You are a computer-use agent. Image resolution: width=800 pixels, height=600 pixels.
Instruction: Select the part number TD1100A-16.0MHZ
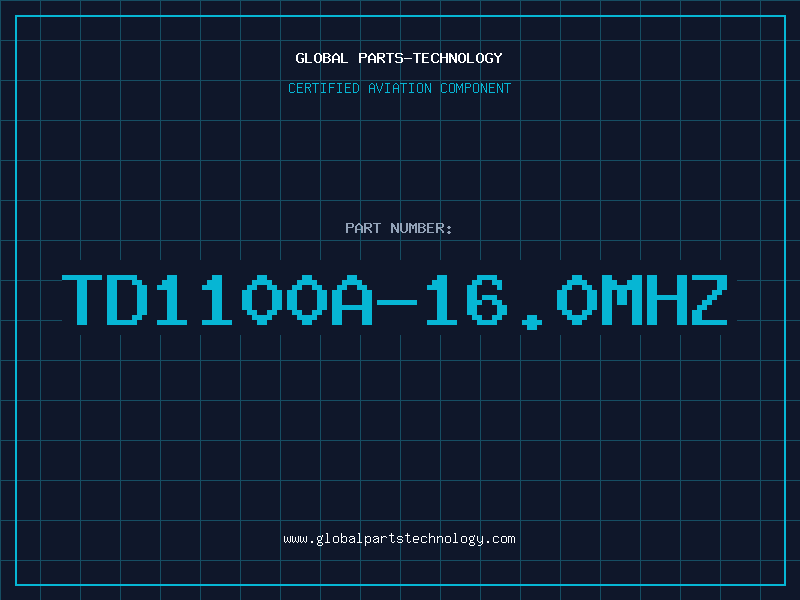click(394, 301)
